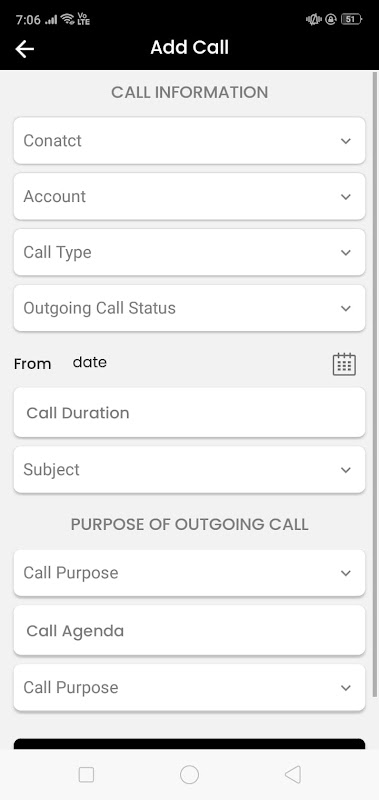The width and height of the screenshot is (379, 800).
Task: Expand the Account dropdown
Action: coord(189,196)
